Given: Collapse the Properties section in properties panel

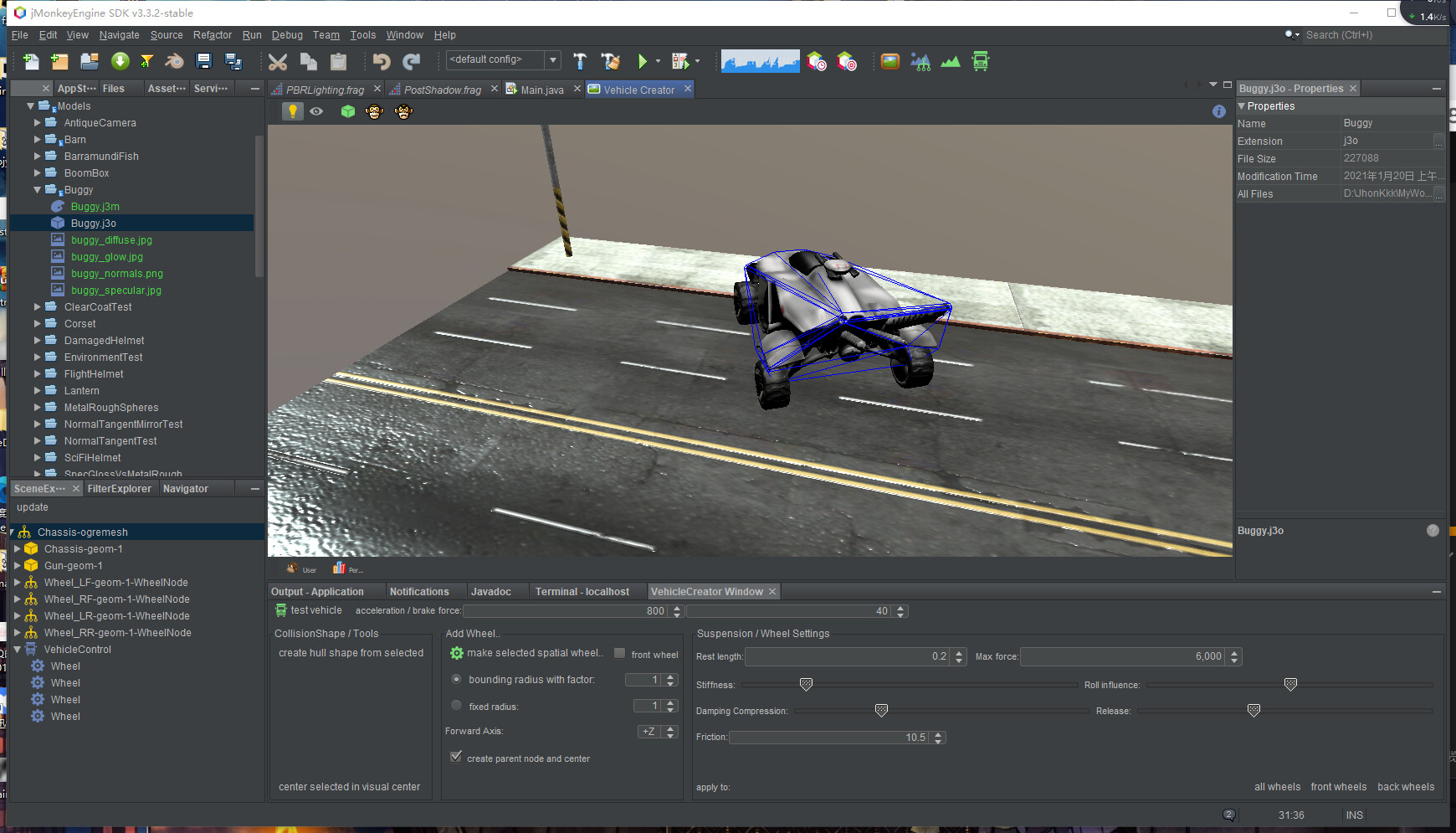Looking at the screenshot, I should click(x=1242, y=106).
